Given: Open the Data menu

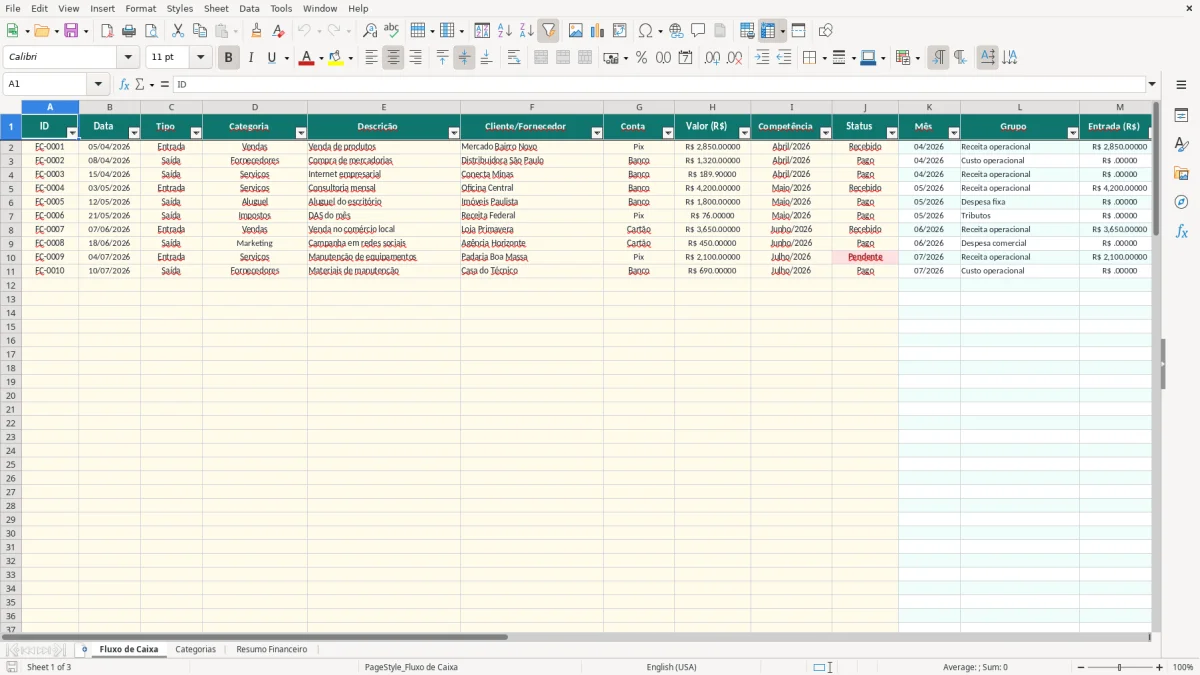Looking at the screenshot, I should pyautogui.click(x=249, y=8).
